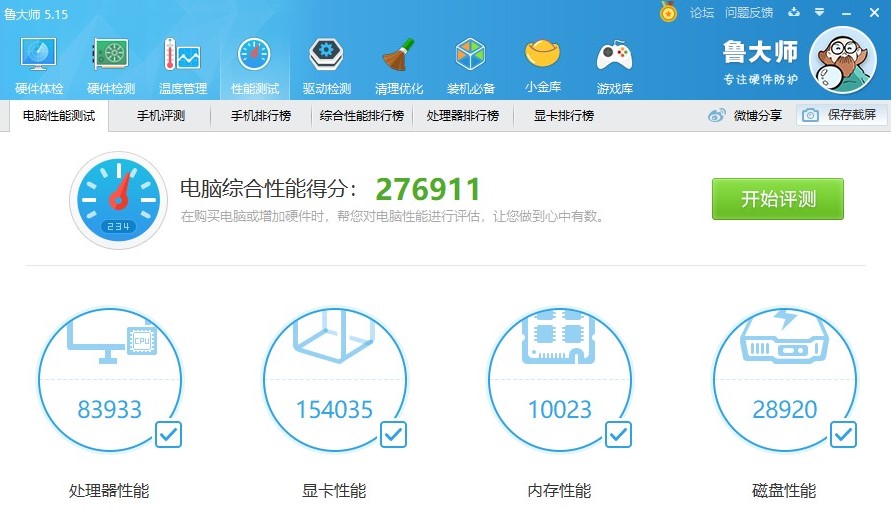Viewport: 891px width, 518px height.
Task: Switch to the 显卡排行榜 tab
Action: pyautogui.click(x=564, y=116)
